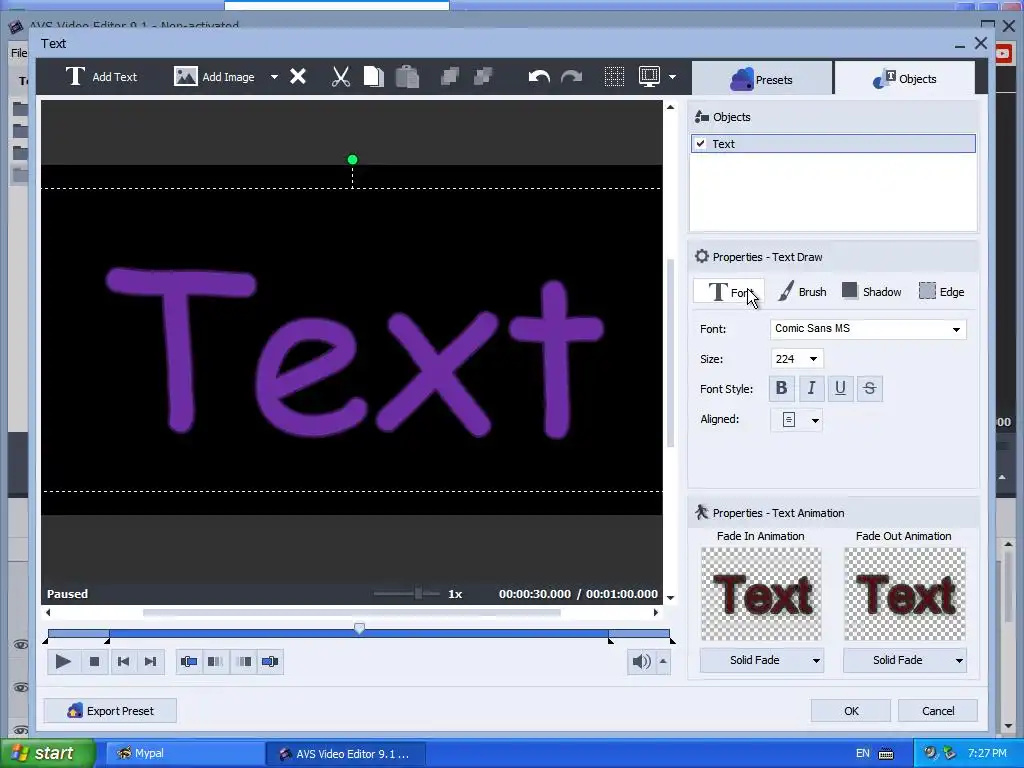Open File menu in main AVS window
1024x768 pixels.
click(19, 53)
